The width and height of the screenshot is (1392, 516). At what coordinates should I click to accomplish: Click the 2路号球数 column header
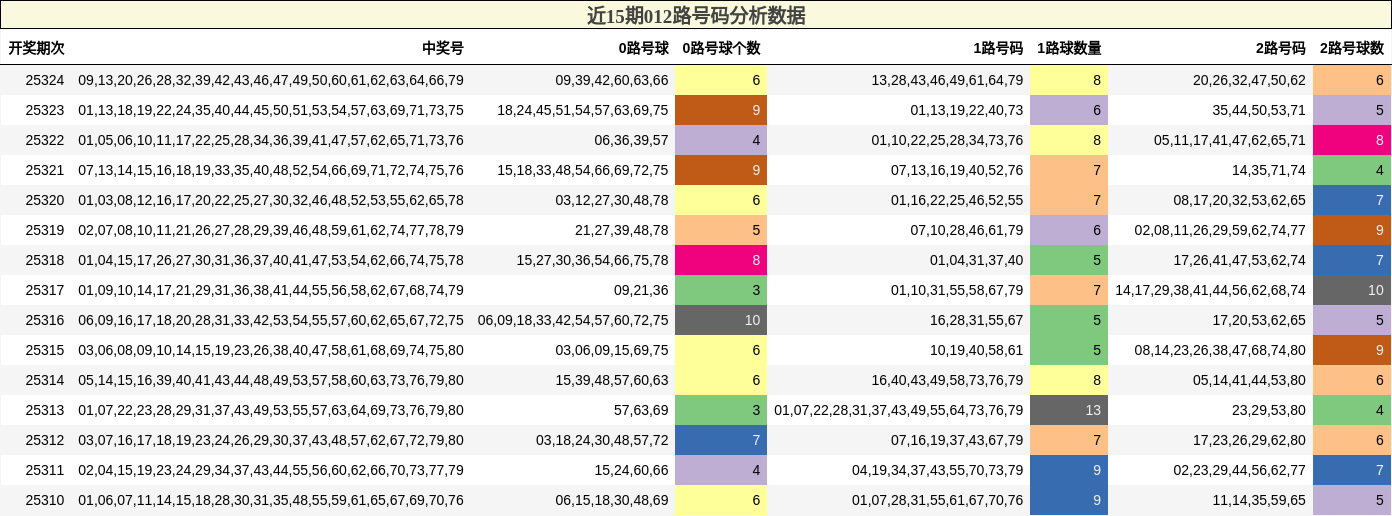click(1352, 48)
